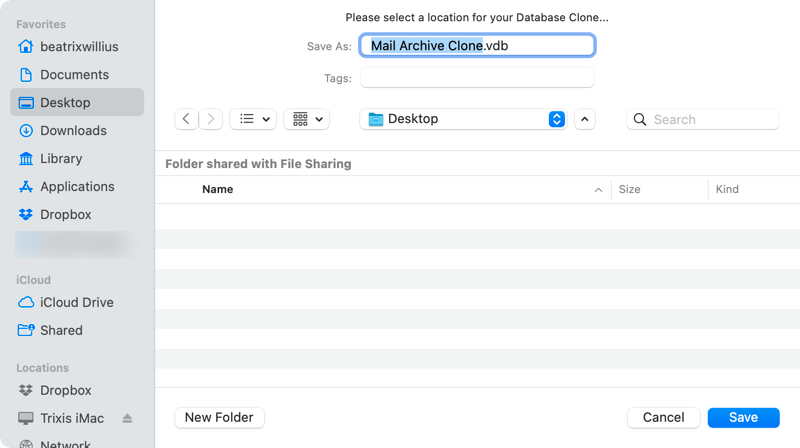
Task: Click the Search field
Action: [x=703, y=119]
